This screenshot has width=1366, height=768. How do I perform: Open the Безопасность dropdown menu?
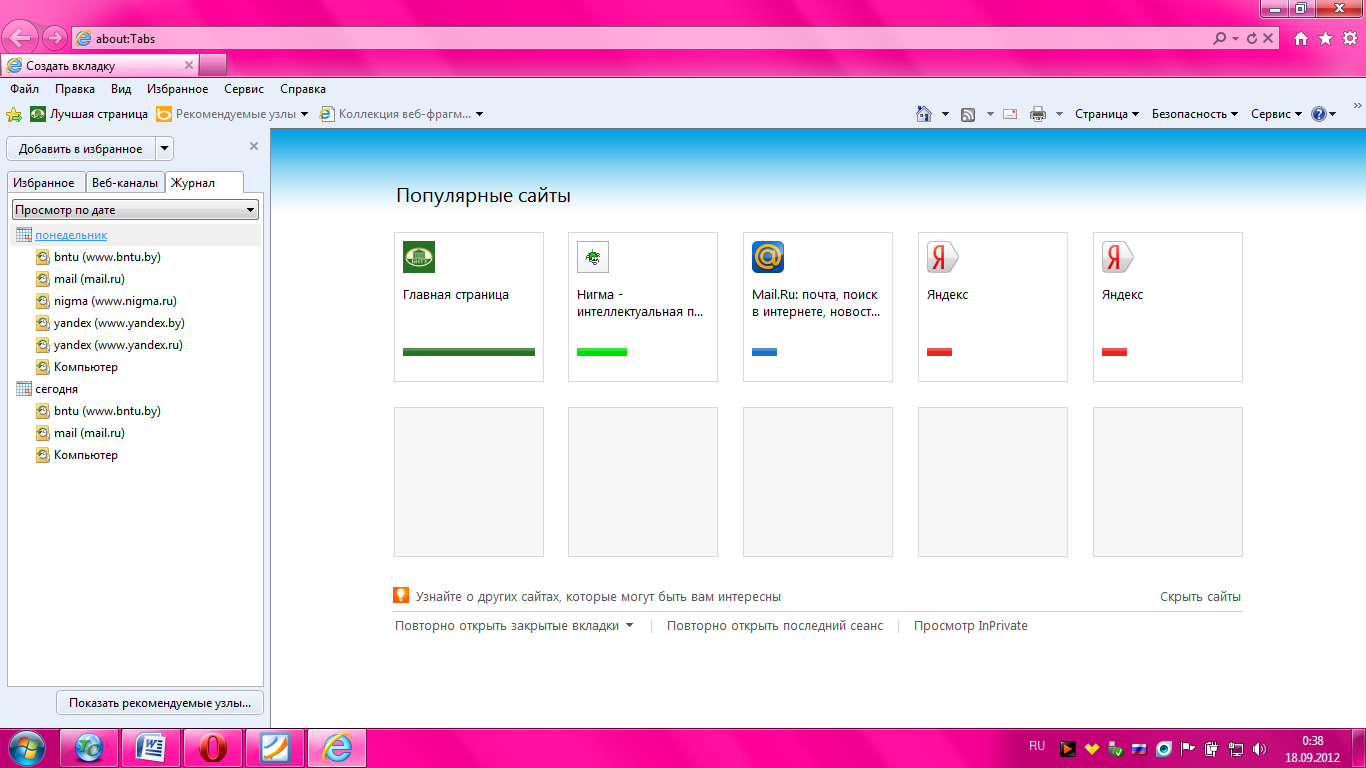pos(1195,114)
